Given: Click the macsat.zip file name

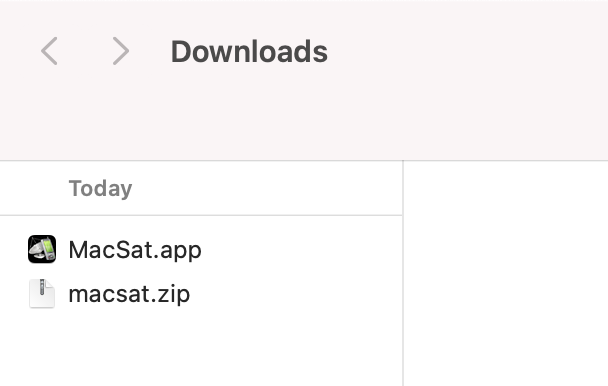Looking at the screenshot, I should (x=129, y=294).
